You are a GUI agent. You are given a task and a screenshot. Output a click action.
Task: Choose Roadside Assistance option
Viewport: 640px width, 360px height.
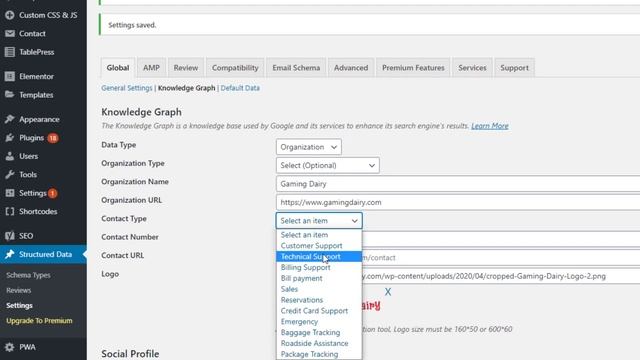319,343
